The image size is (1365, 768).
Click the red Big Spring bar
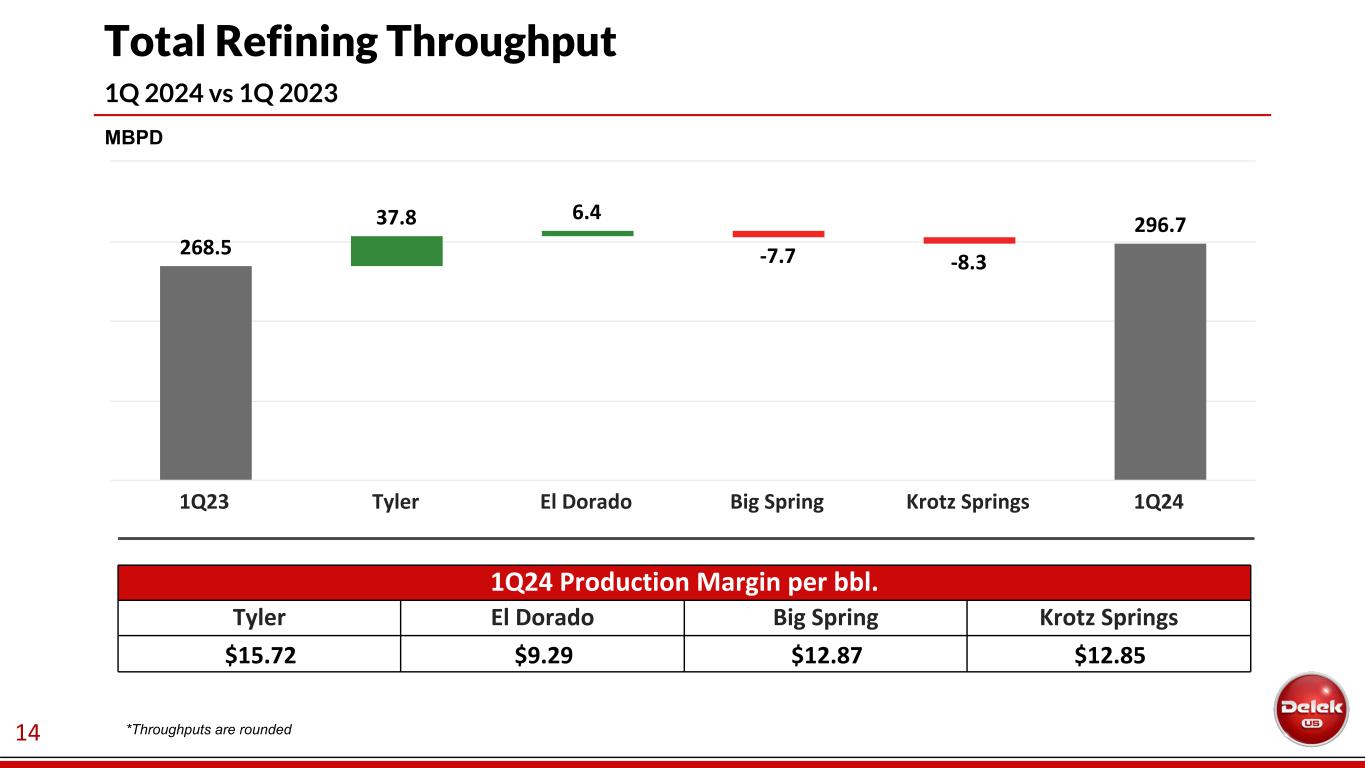(x=778, y=234)
